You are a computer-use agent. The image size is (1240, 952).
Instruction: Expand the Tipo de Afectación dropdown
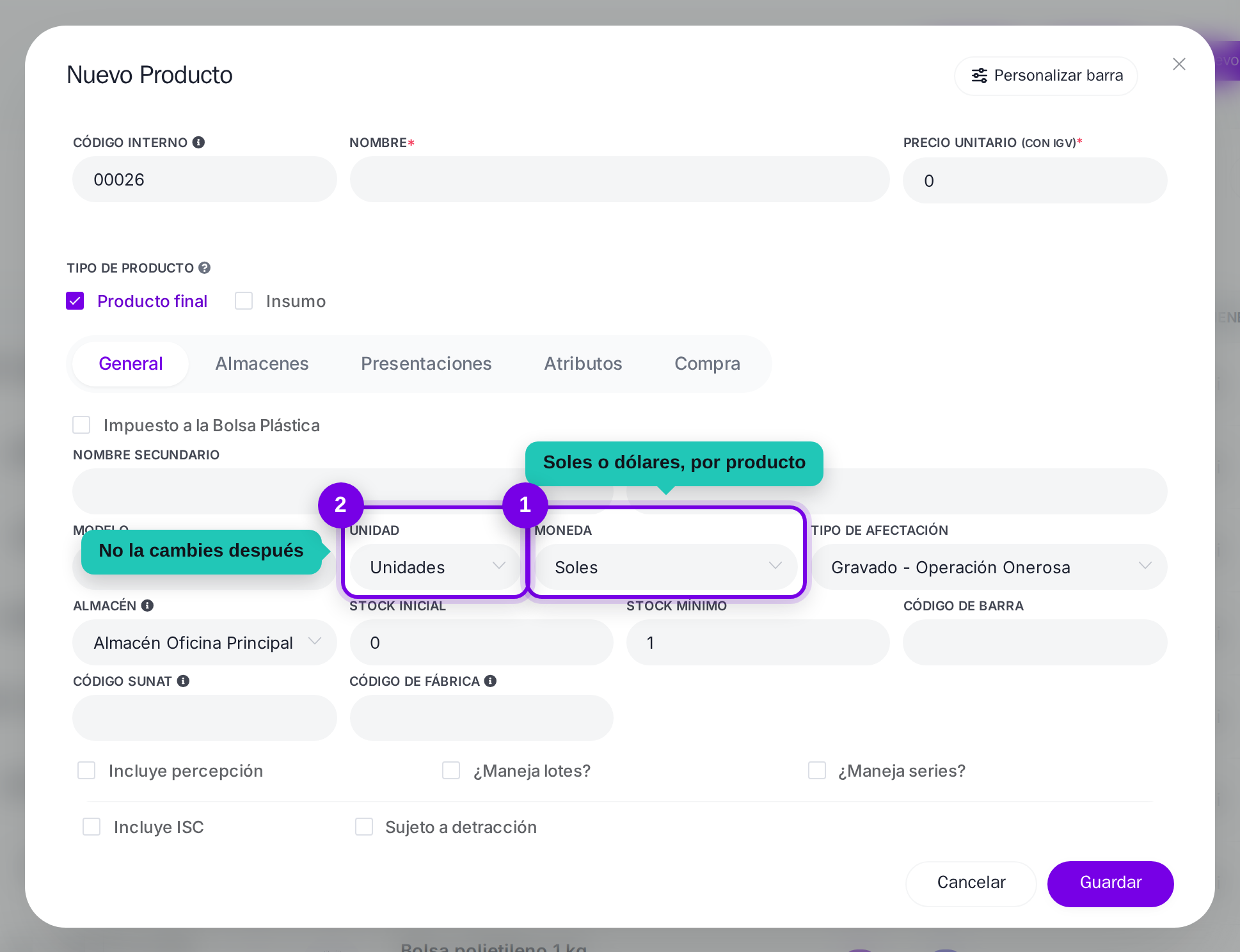click(989, 567)
